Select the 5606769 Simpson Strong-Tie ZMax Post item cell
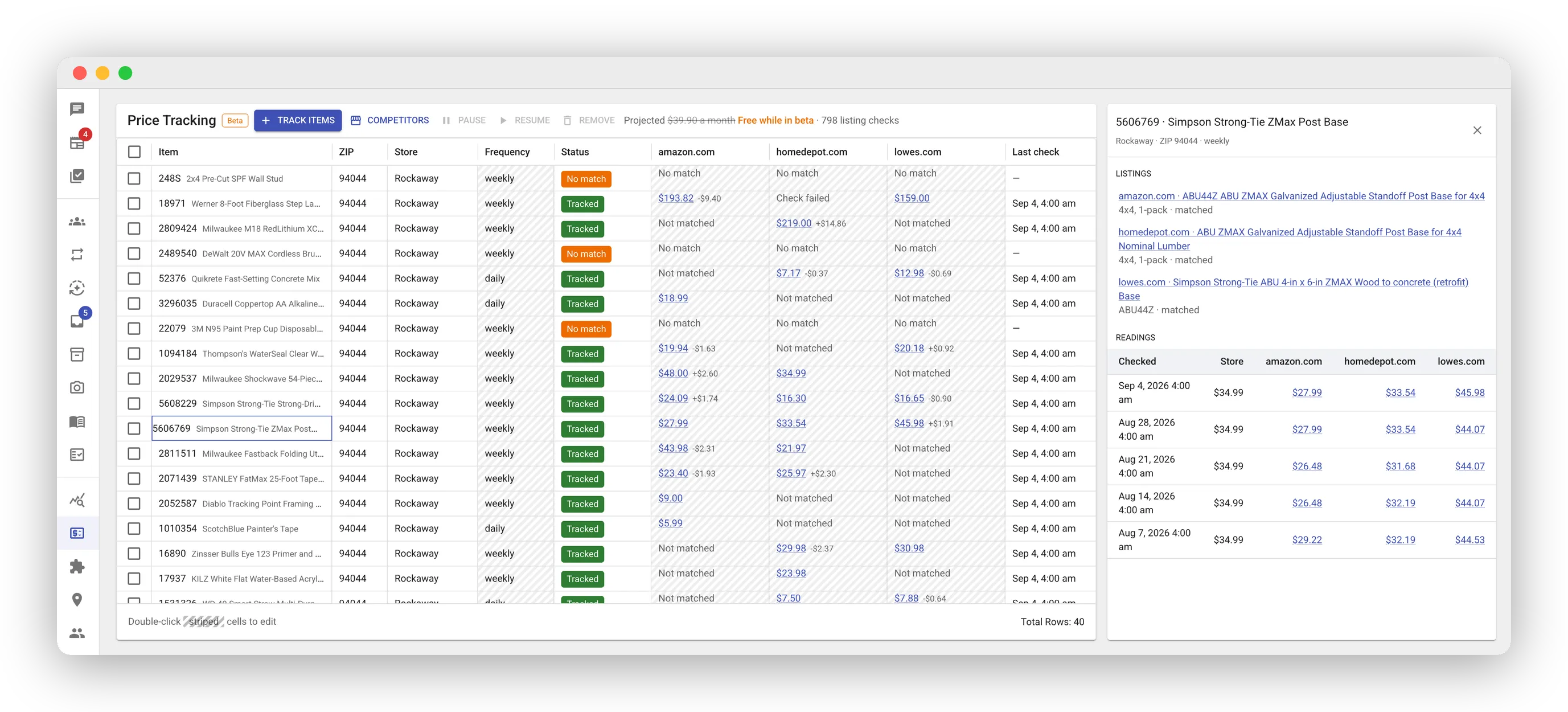The width and height of the screenshot is (1568, 712). coord(241,428)
